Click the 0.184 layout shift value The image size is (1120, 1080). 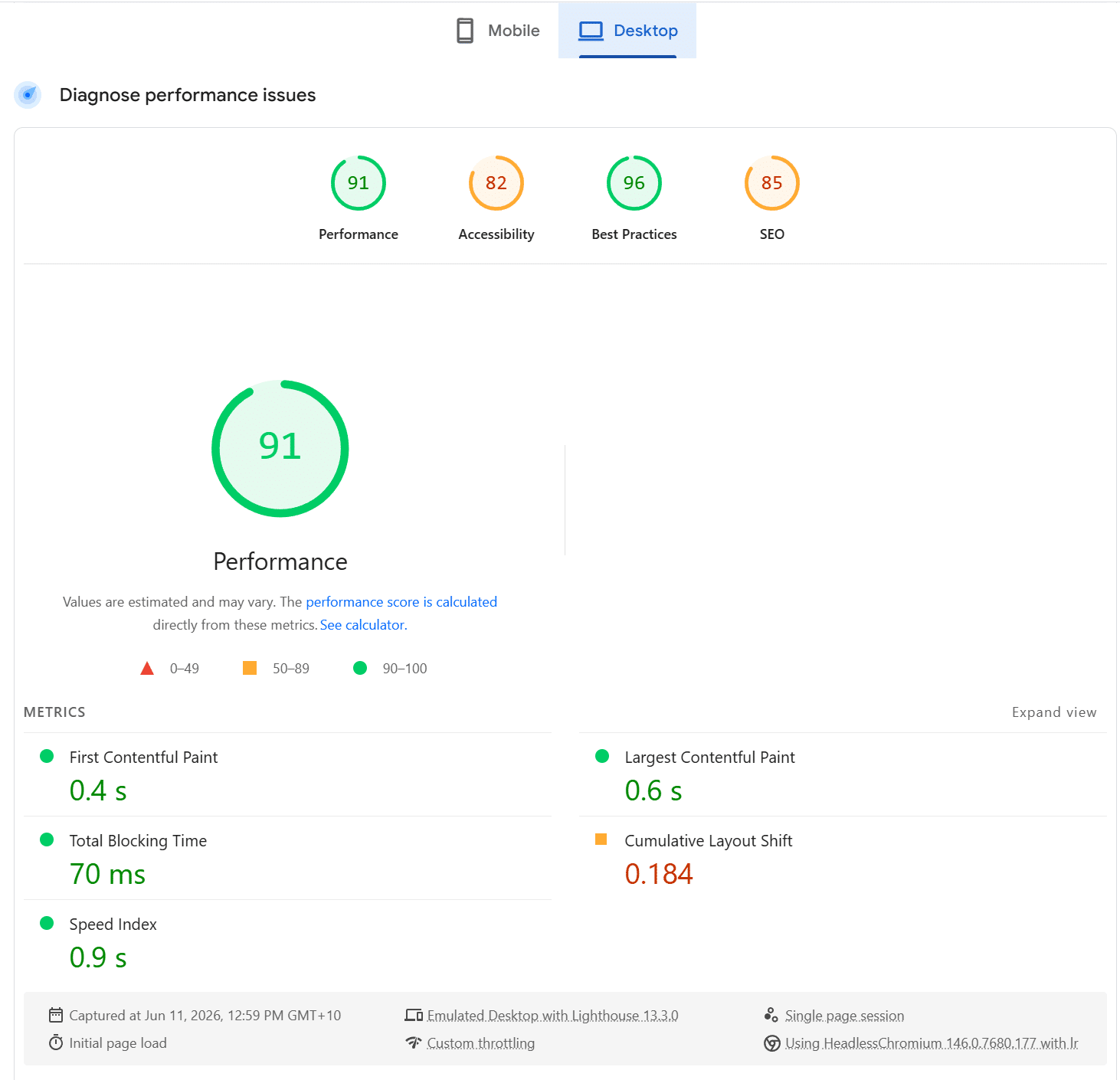point(659,874)
